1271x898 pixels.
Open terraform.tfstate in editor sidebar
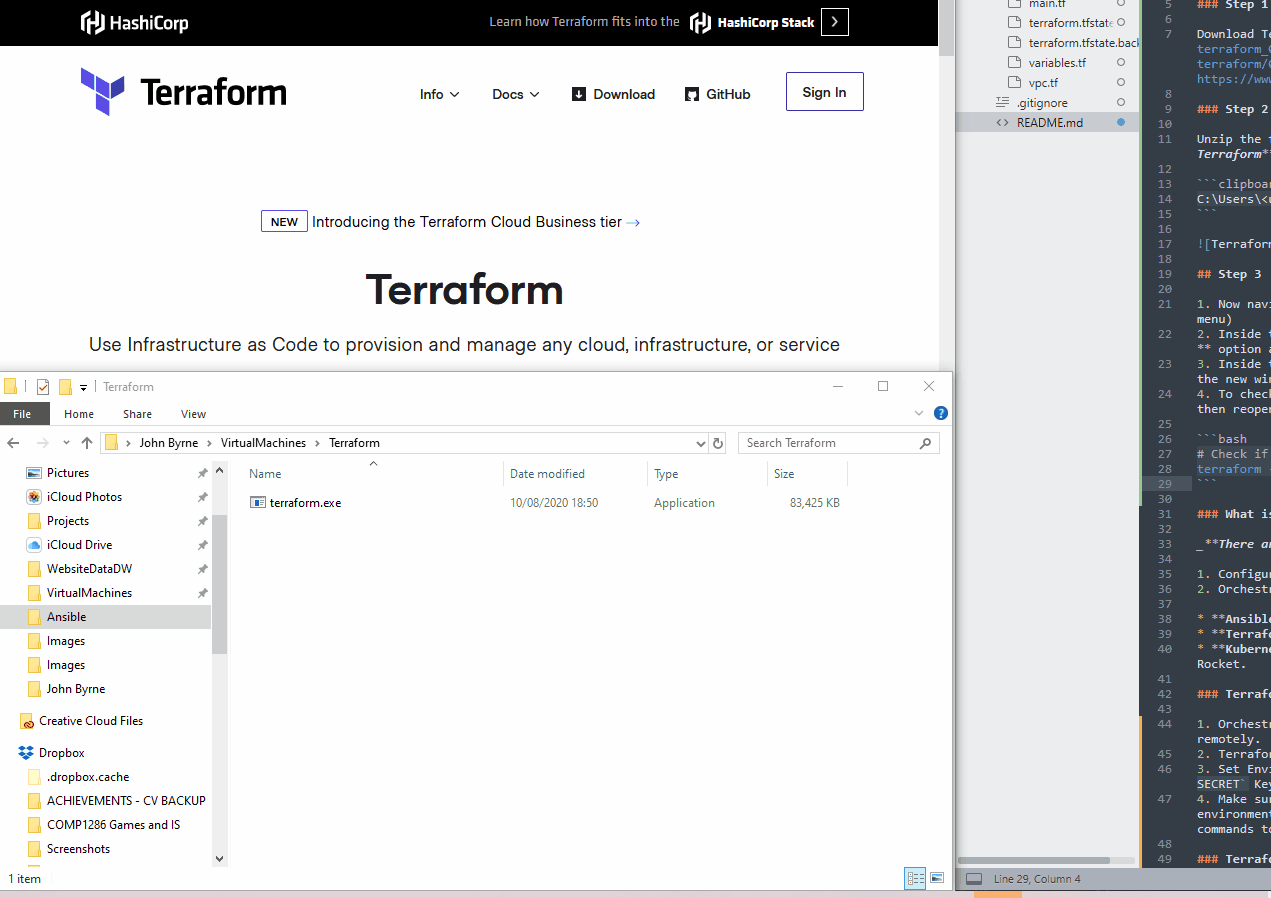pos(1070,22)
